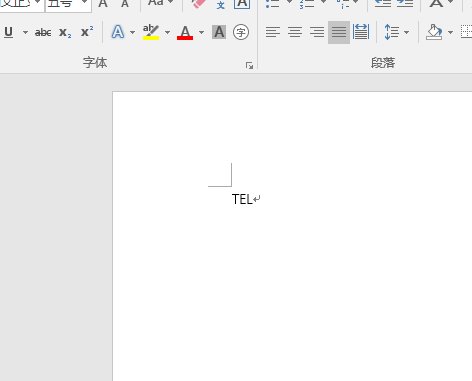Click the line spacing icon
Image resolution: width=472 pixels, height=381 pixels.
(391, 32)
